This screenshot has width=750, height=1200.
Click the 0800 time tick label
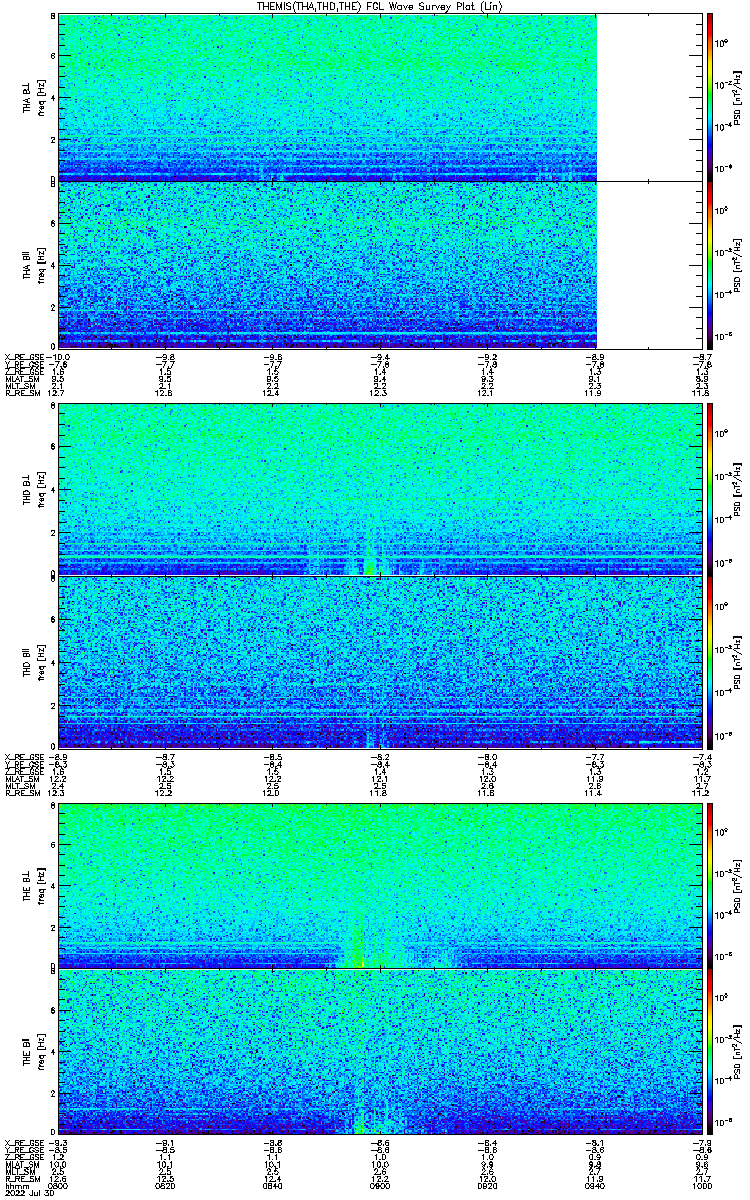[x=59, y=1185]
